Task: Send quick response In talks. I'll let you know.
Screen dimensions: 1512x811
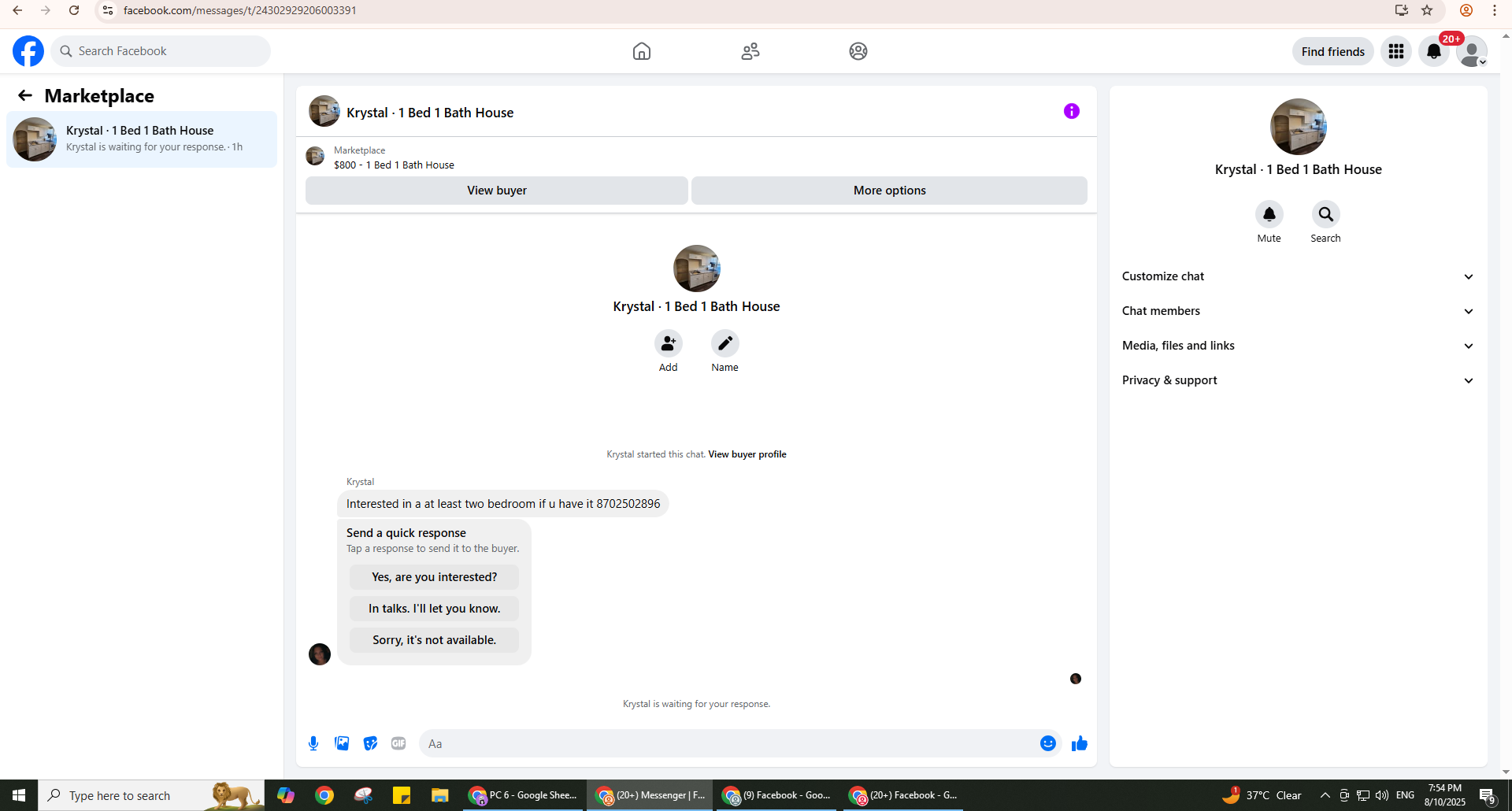Action: (x=435, y=609)
